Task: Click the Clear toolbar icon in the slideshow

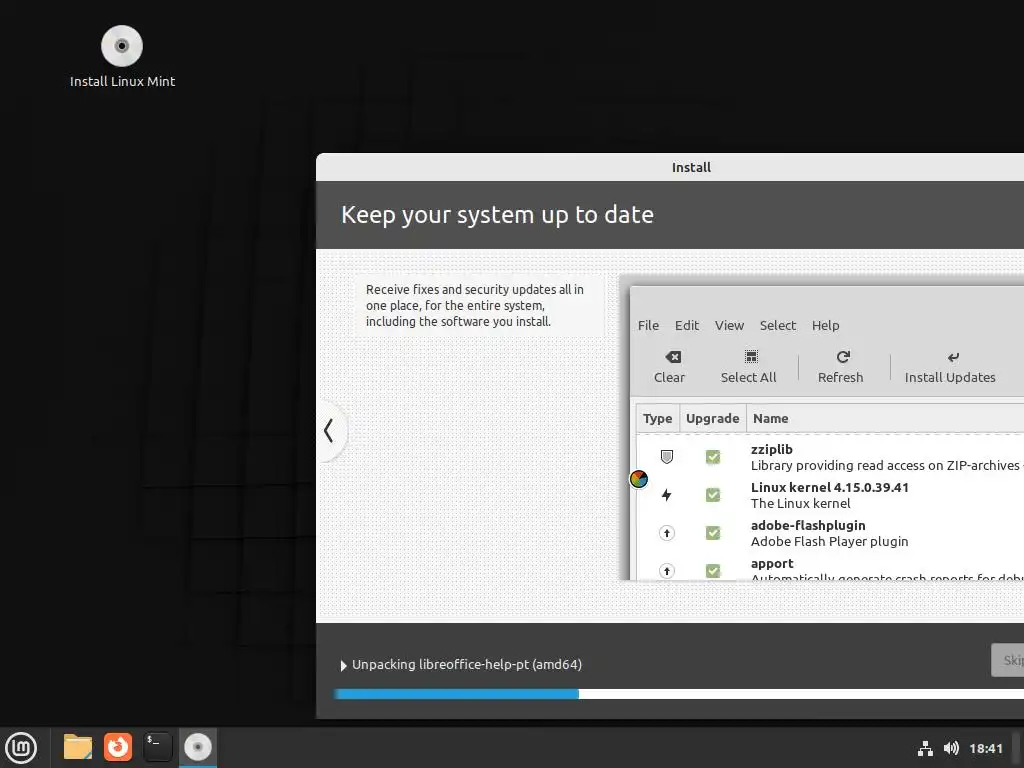Action: pos(673,357)
